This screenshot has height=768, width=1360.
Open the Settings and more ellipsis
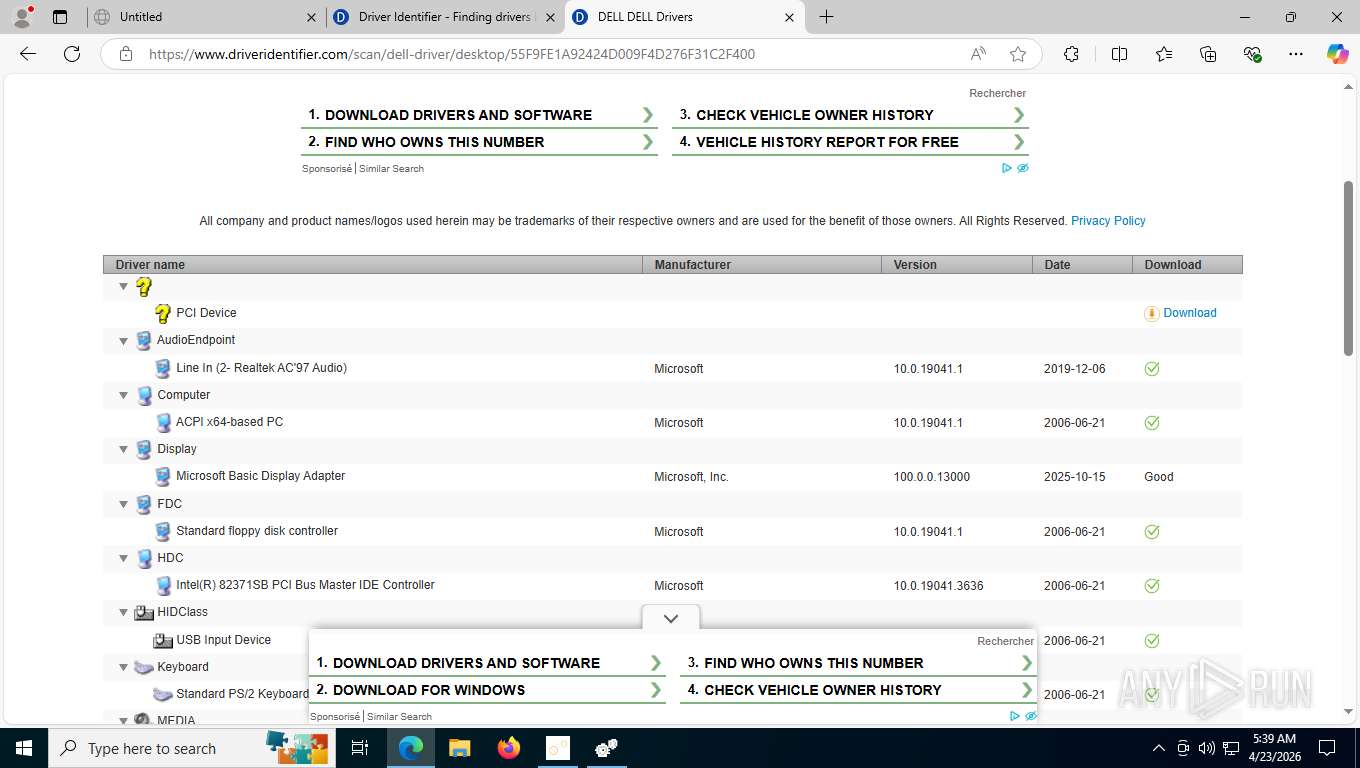point(1295,54)
